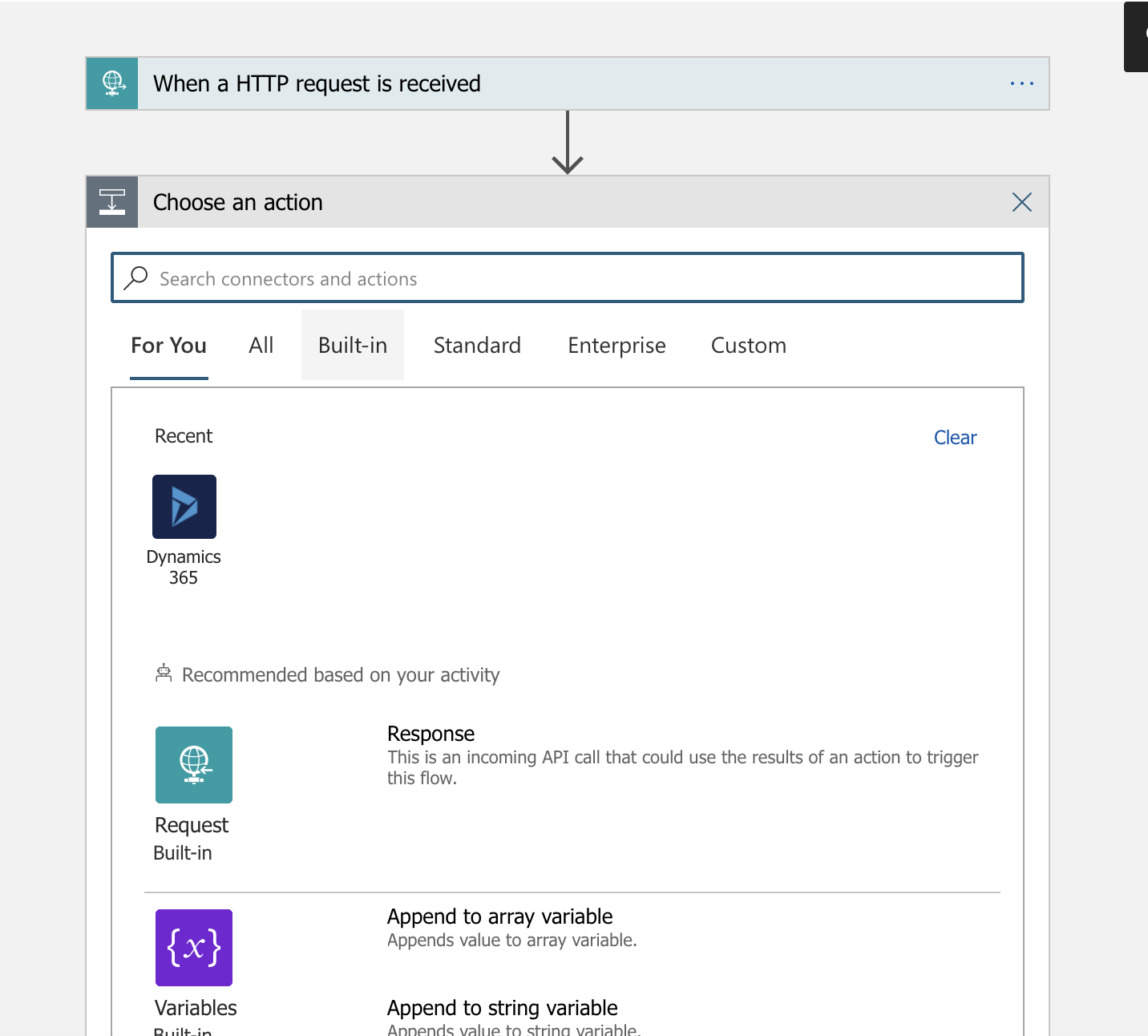Switch to the For You tab
The image size is (1148, 1036).
click(x=169, y=346)
